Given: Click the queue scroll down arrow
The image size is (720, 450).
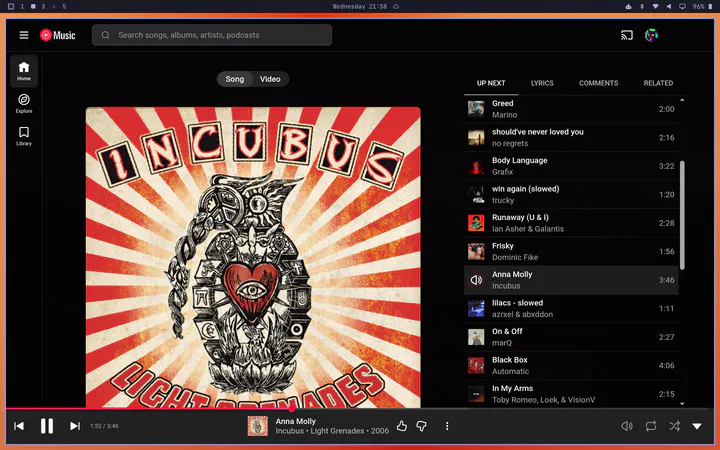Looking at the screenshot, I should pos(682,404).
